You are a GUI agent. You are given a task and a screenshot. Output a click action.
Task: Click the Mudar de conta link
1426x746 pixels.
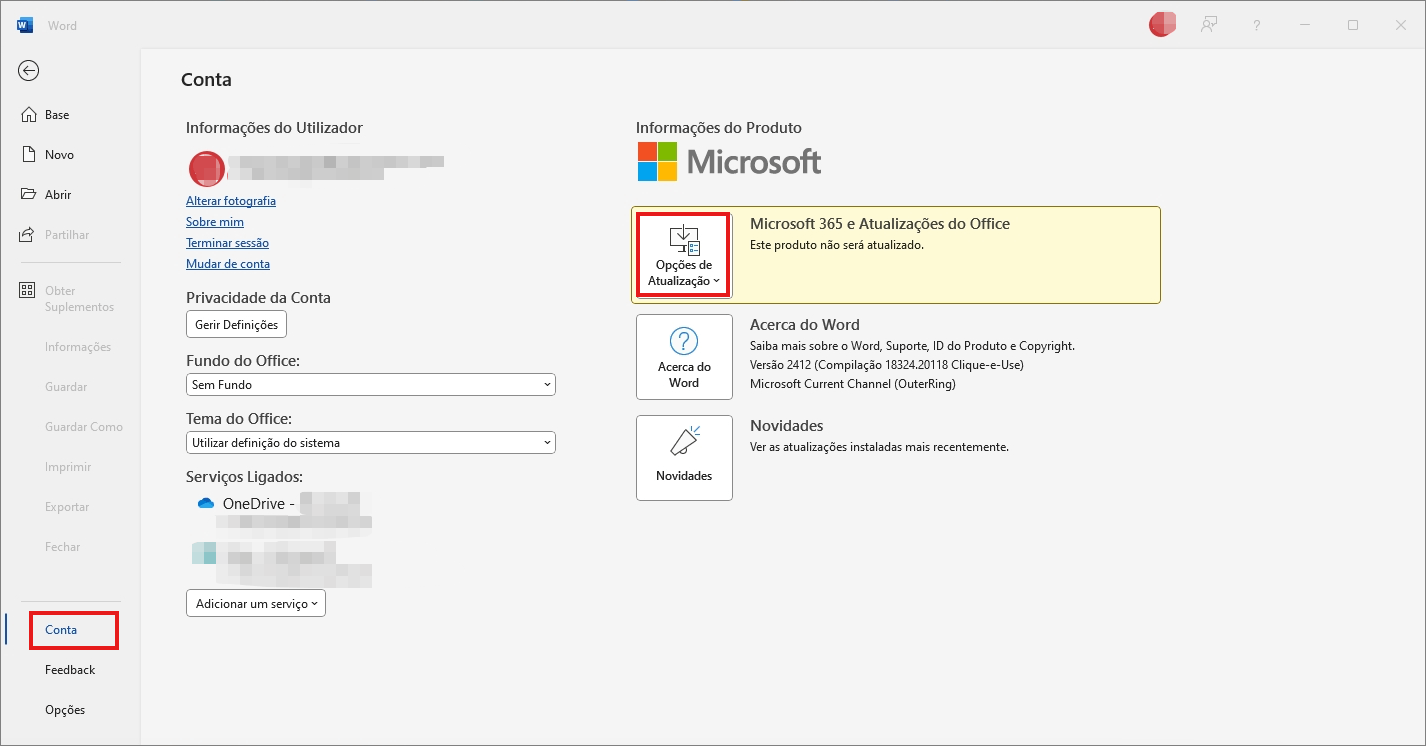[228, 264]
